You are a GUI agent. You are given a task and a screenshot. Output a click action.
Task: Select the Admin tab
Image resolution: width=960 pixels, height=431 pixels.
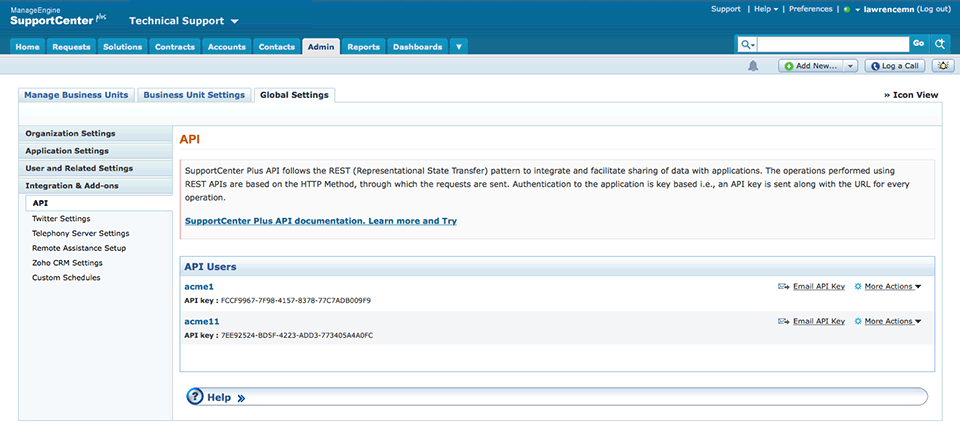321,47
